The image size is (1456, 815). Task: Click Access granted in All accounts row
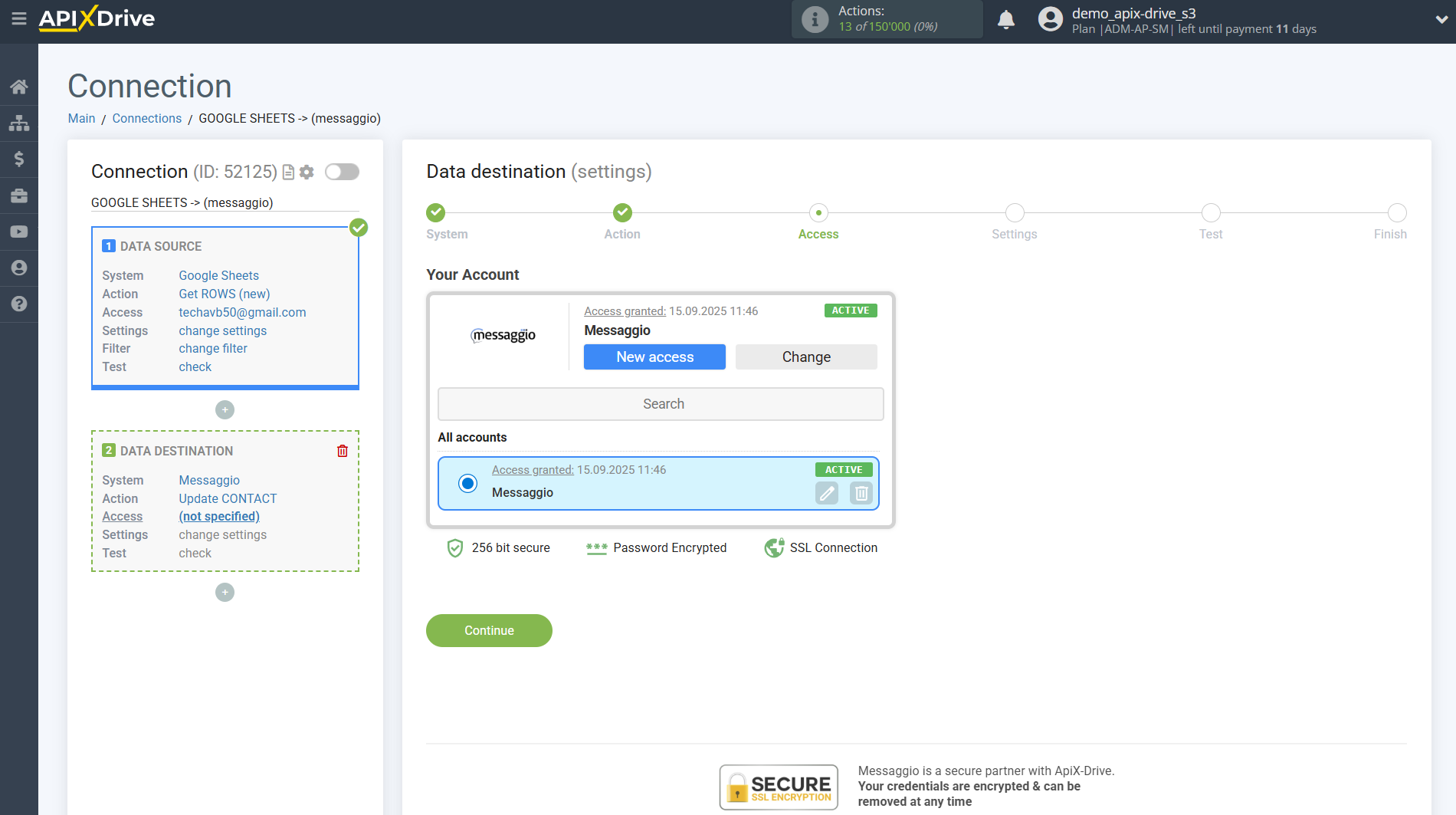pos(533,469)
